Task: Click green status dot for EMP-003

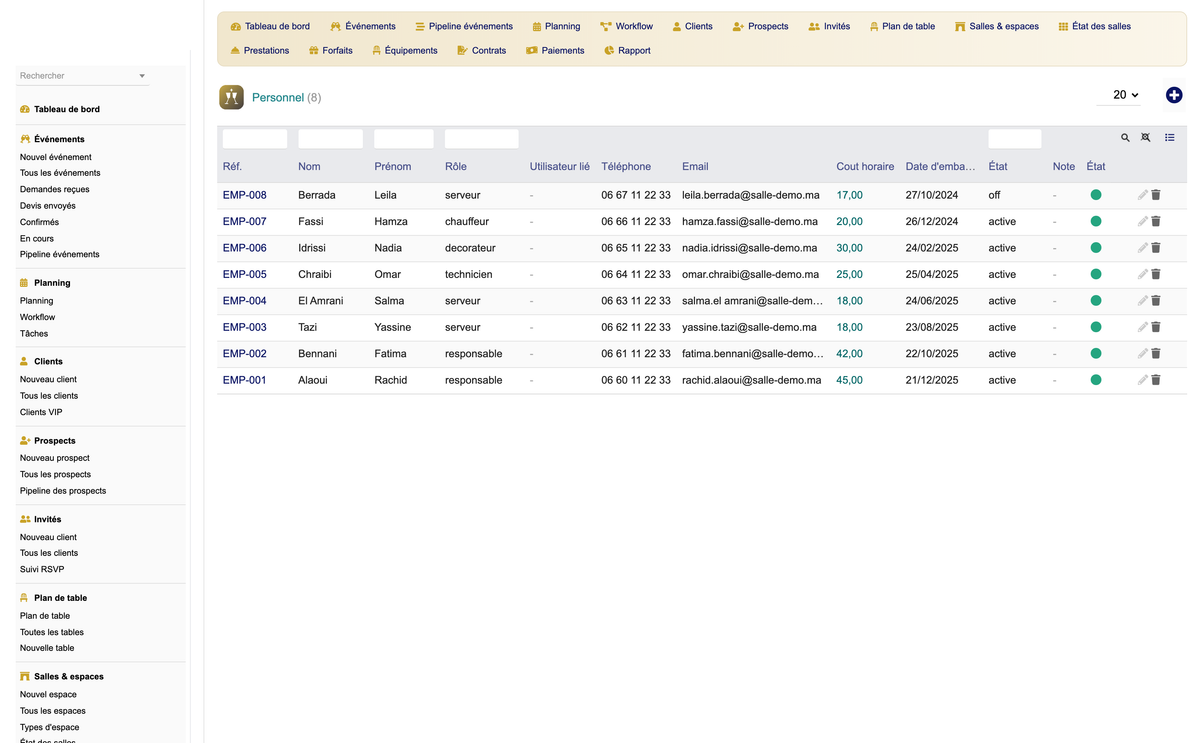Action: tap(1096, 327)
